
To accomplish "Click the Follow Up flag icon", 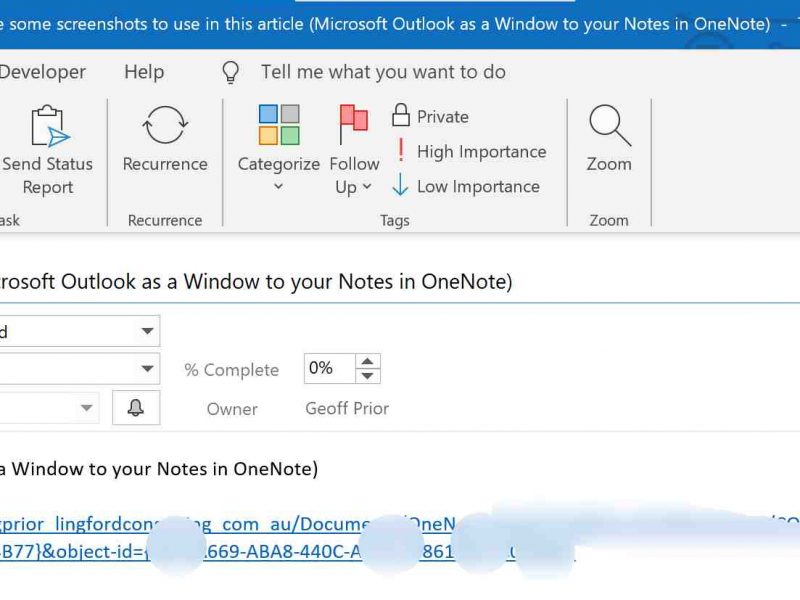I will (354, 124).
